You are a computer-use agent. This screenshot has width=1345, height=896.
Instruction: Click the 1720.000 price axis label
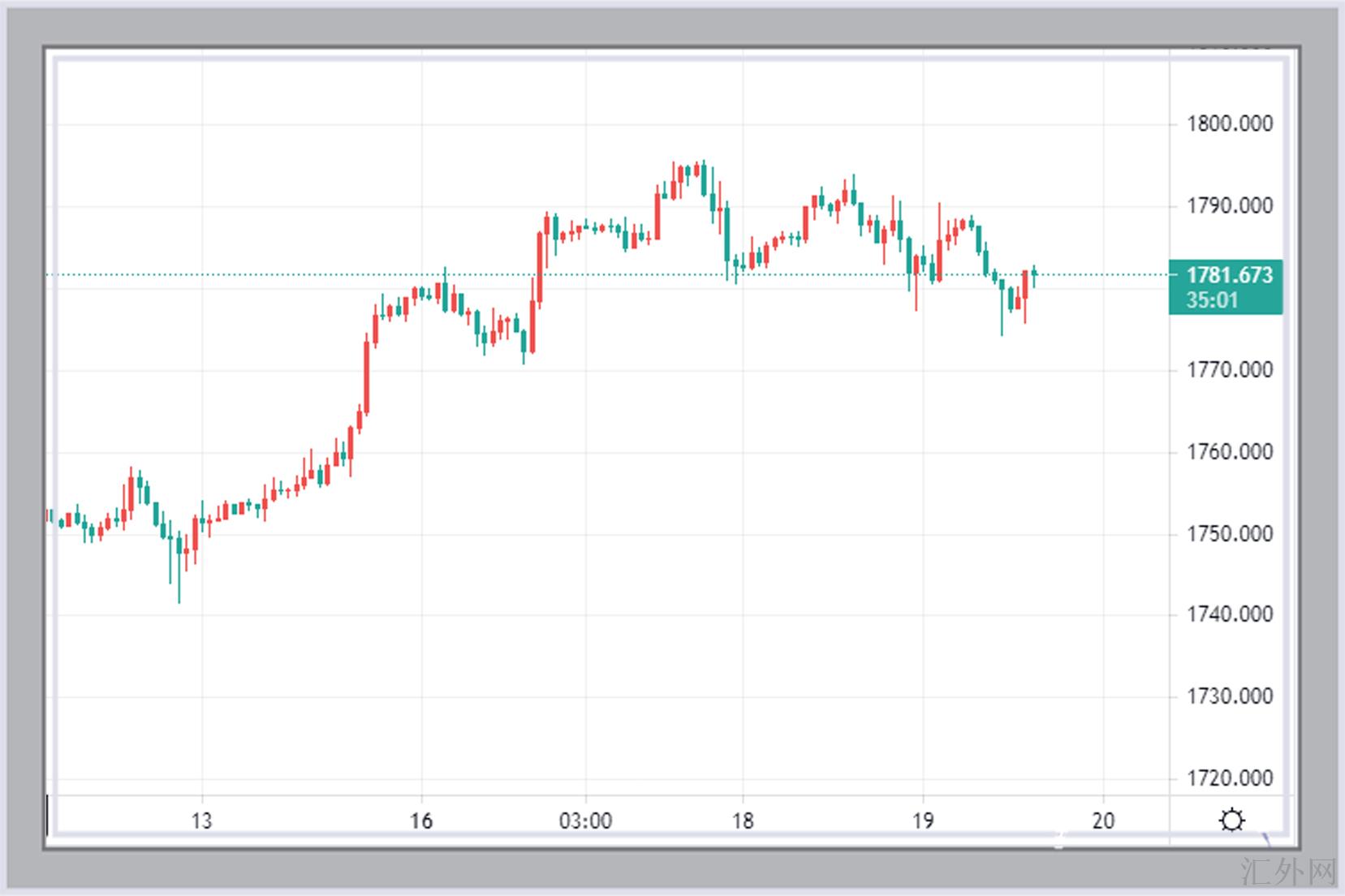pos(1229,778)
